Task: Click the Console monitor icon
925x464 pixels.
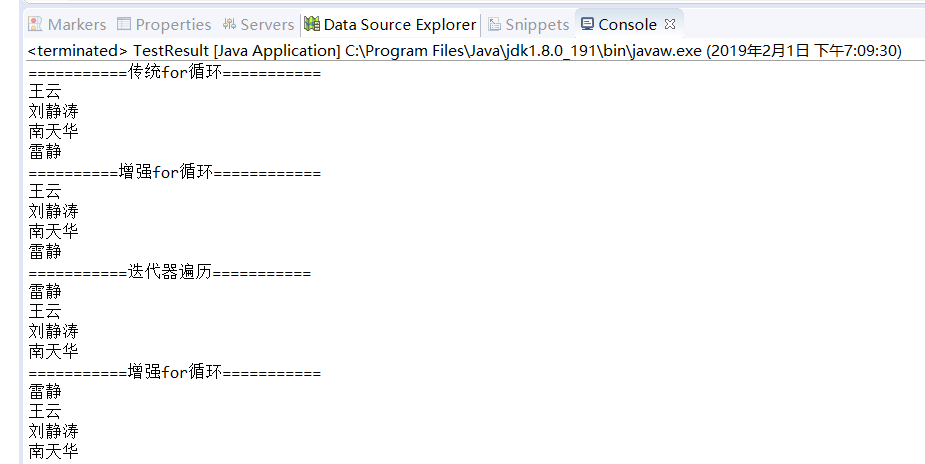Action: 587,24
